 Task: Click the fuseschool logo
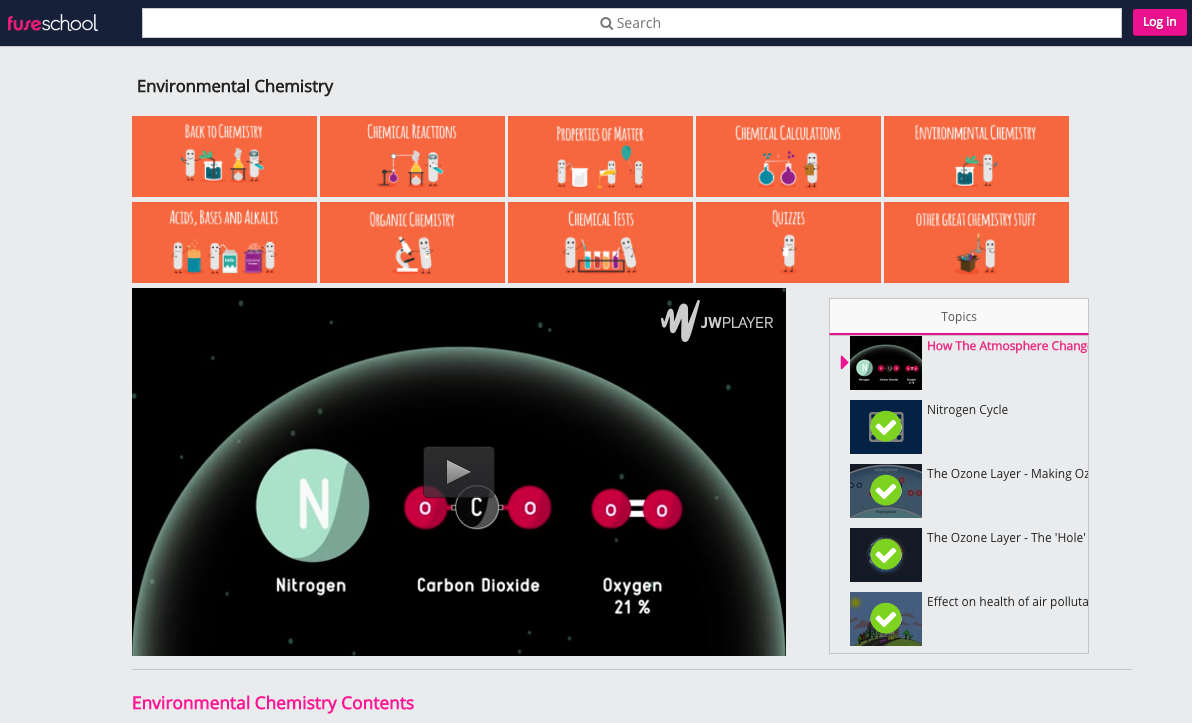pyautogui.click(x=53, y=22)
